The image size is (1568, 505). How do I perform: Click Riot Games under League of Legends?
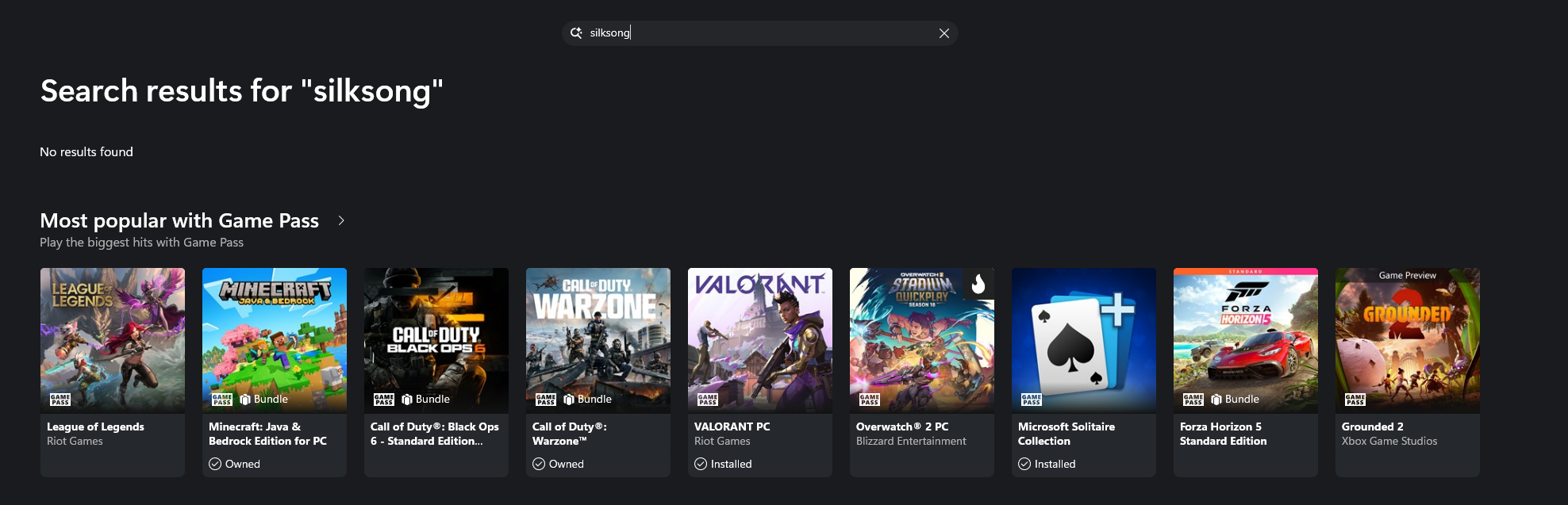75,442
